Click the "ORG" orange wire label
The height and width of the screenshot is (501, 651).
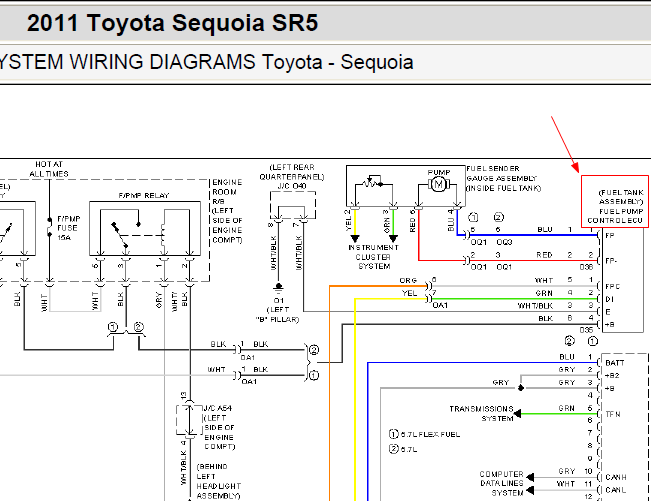(408, 281)
